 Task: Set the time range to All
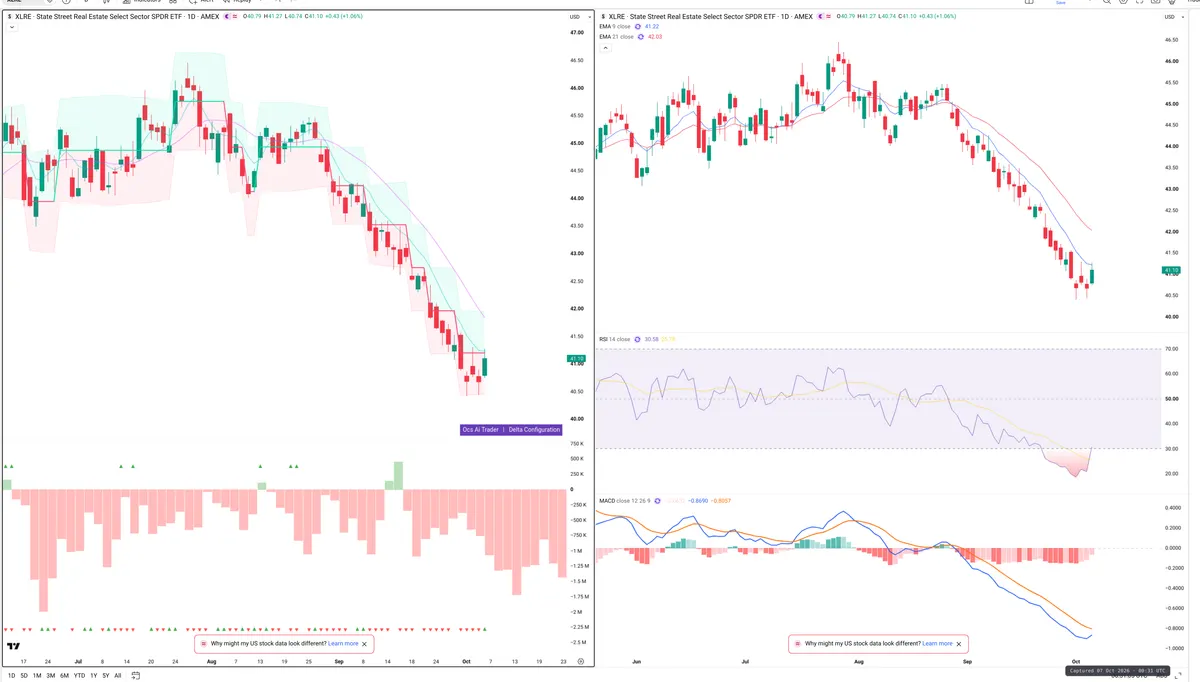[118, 675]
